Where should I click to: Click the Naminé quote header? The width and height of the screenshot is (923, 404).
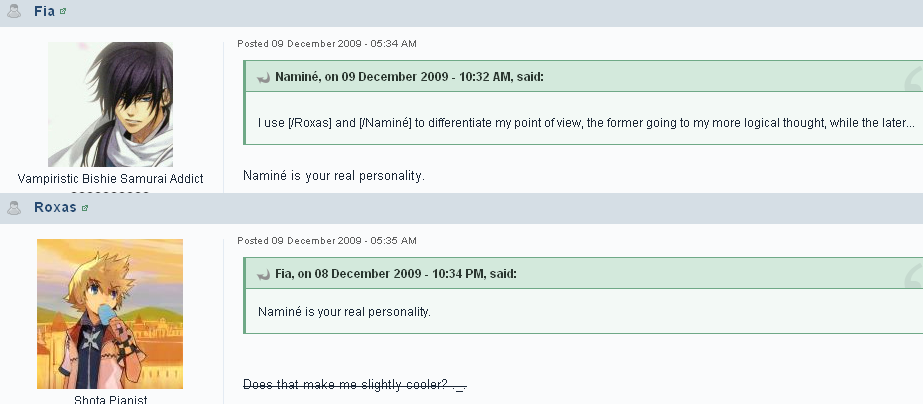click(409, 77)
